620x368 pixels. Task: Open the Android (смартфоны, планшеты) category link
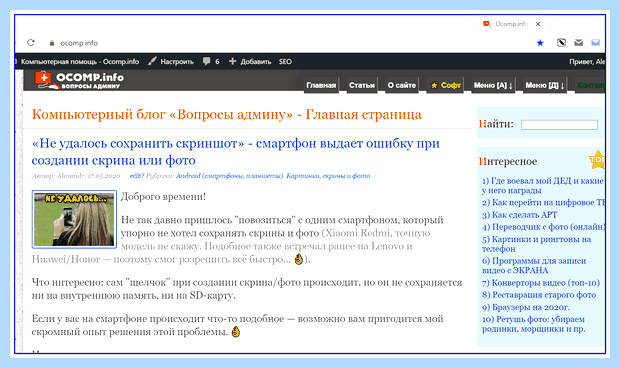[229, 176]
